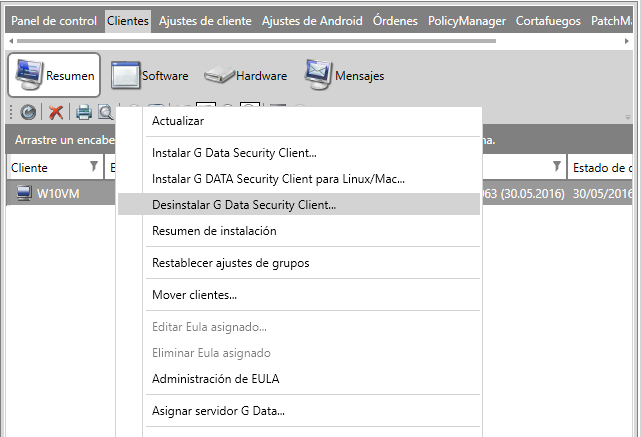The height and width of the screenshot is (437, 641).
Task: Switch to the Panel de control tab
Action: click(54, 20)
